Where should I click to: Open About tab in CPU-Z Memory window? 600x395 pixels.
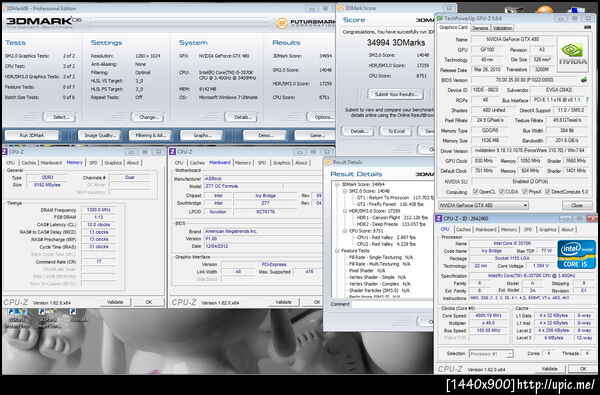tap(133, 163)
